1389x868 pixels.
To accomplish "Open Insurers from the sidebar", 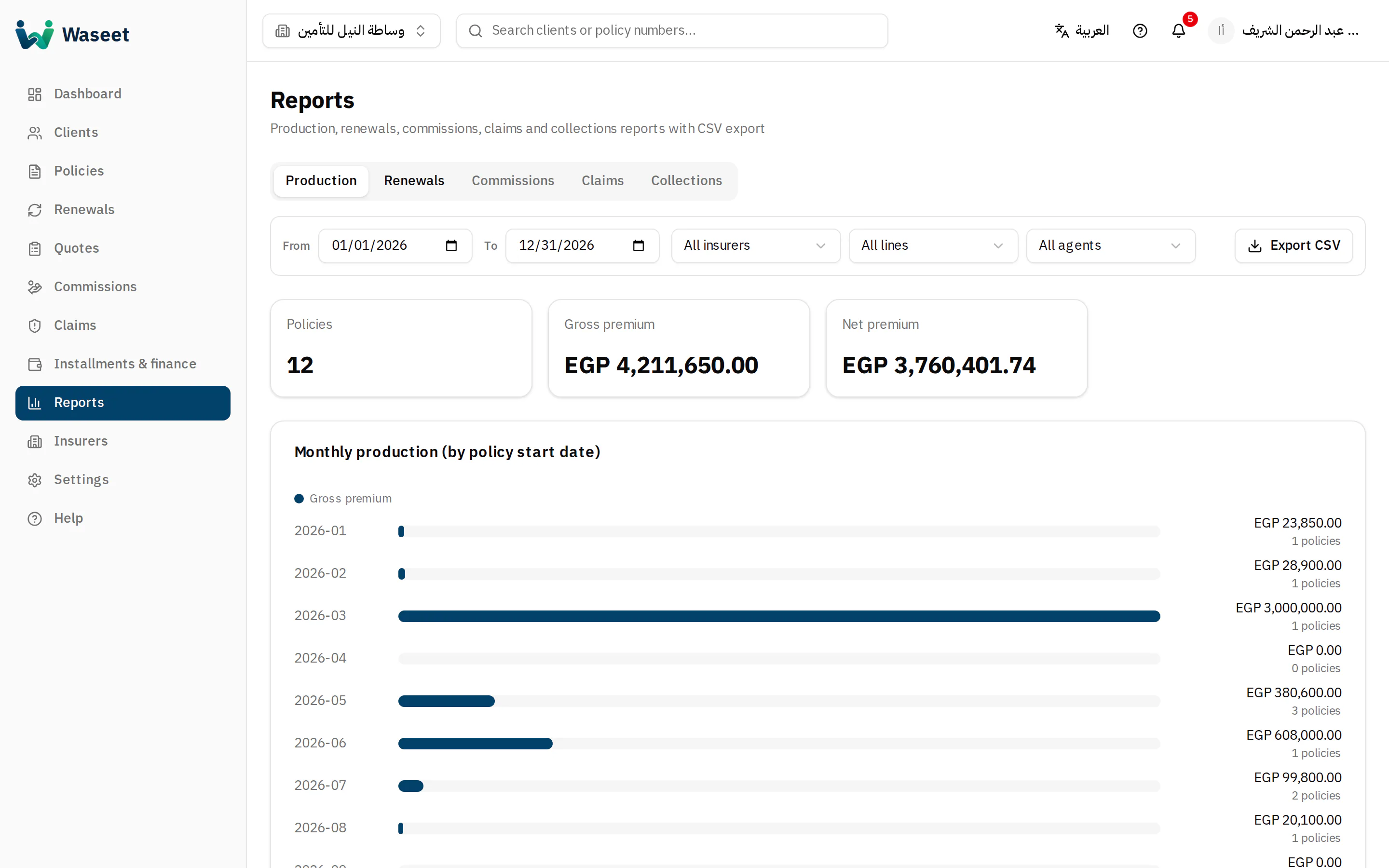I will (123, 441).
